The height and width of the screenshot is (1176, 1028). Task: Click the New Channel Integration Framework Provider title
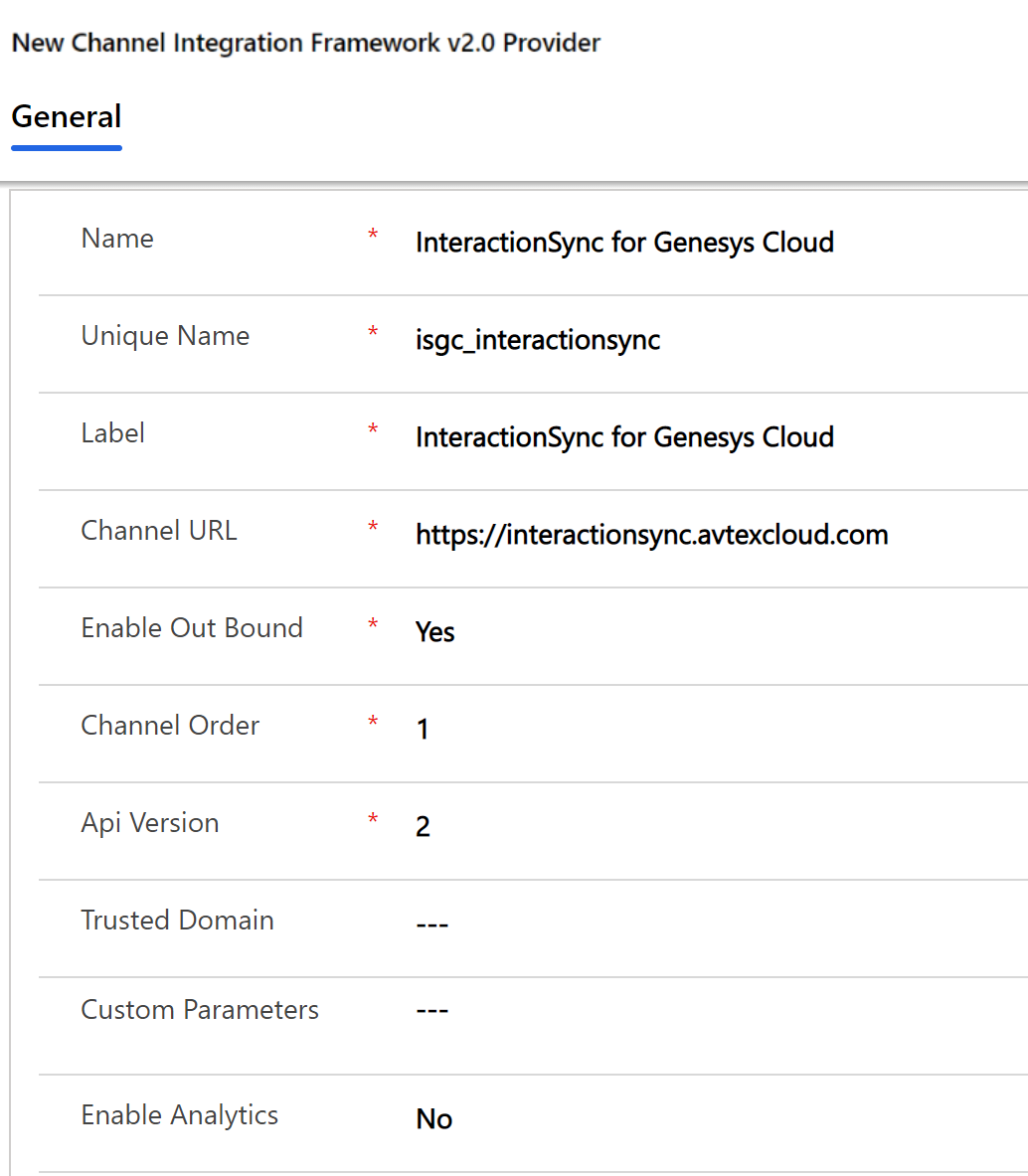(306, 43)
